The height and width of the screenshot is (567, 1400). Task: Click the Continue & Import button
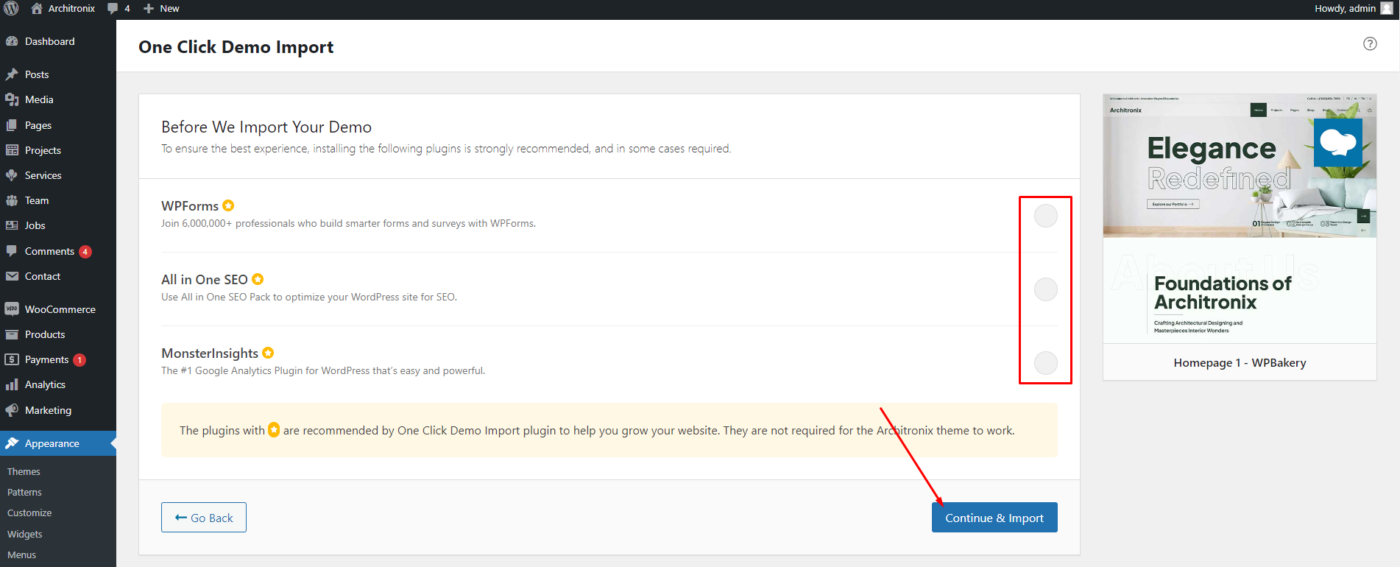(994, 518)
